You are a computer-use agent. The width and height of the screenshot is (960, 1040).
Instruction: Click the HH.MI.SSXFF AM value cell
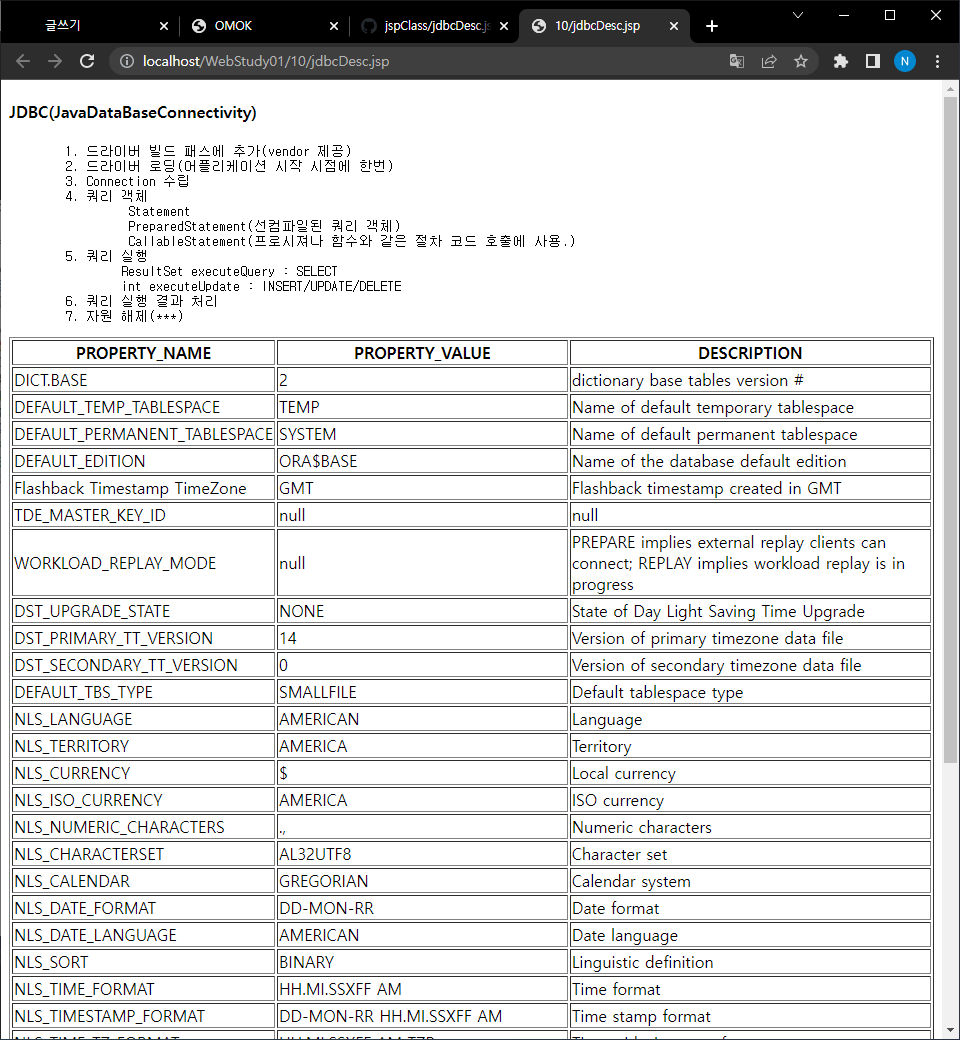[422, 989]
